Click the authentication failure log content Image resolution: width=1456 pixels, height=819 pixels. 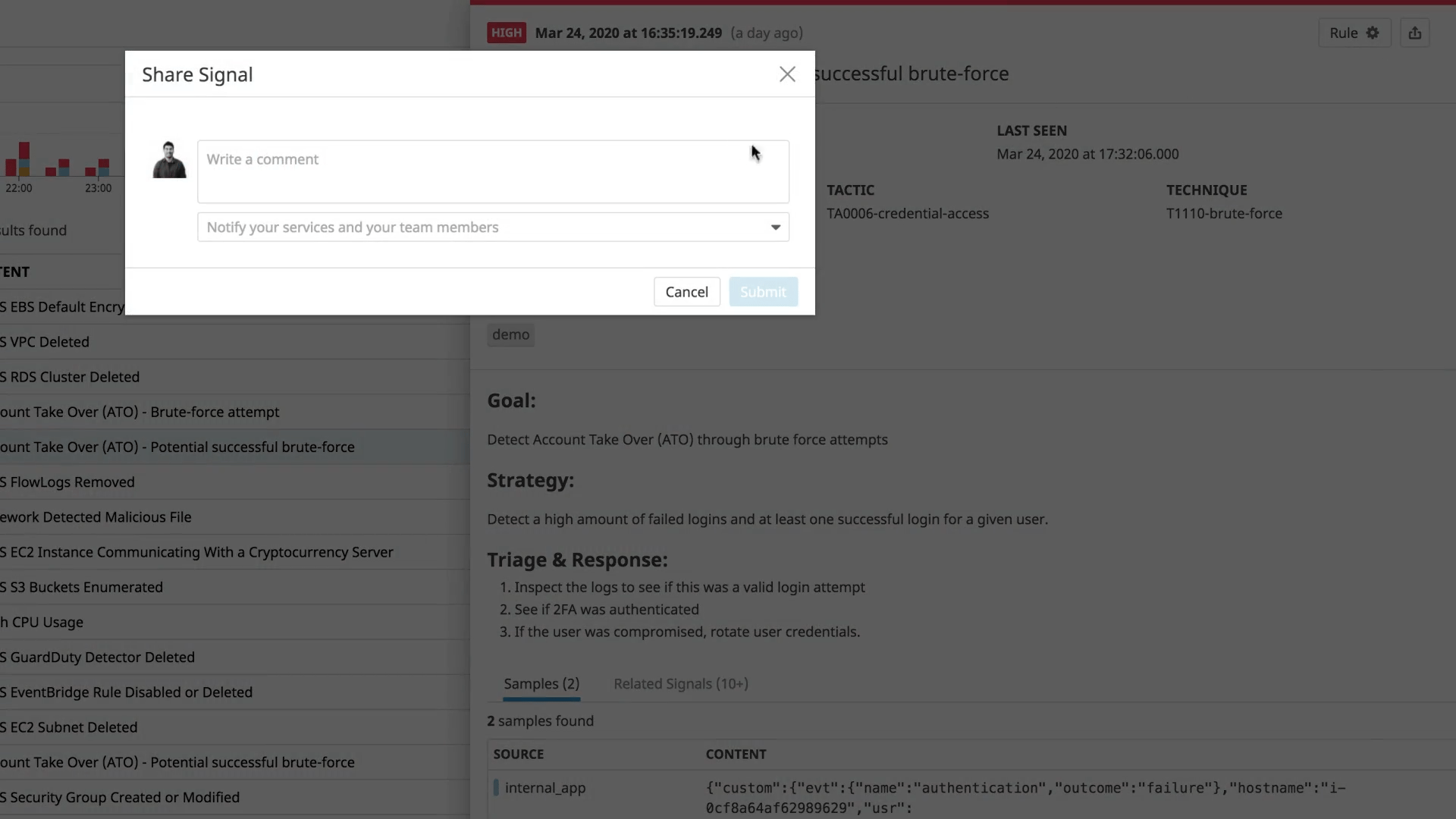pos(1025,798)
